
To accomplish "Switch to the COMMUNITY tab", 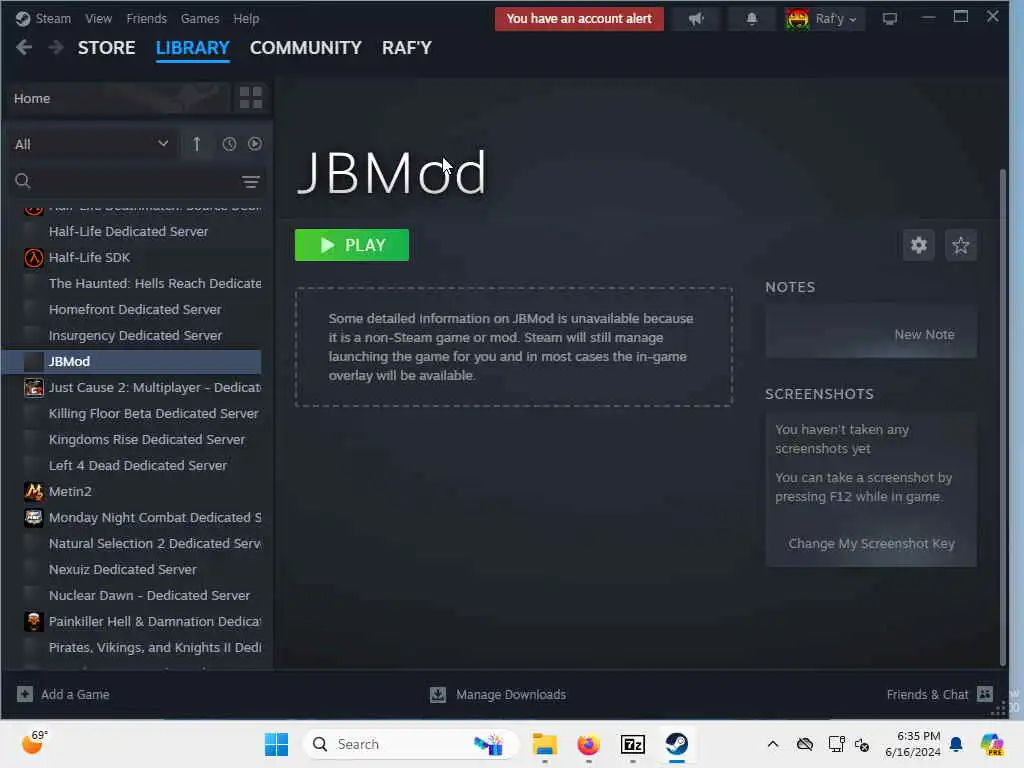I will click(306, 48).
